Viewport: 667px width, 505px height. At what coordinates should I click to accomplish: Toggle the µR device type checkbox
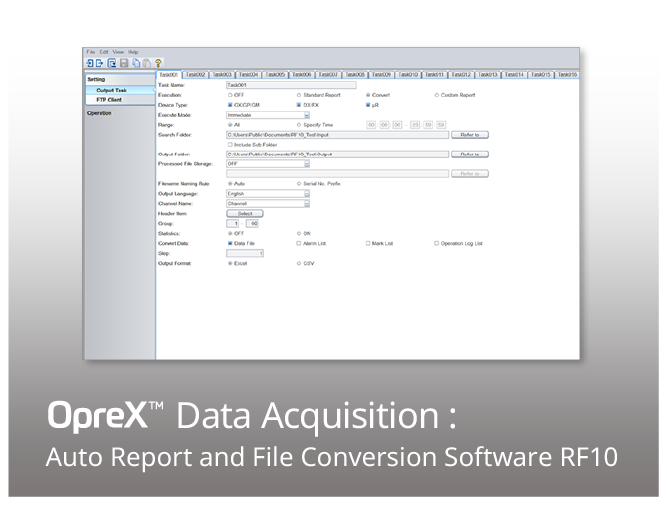tap(368, 105)
